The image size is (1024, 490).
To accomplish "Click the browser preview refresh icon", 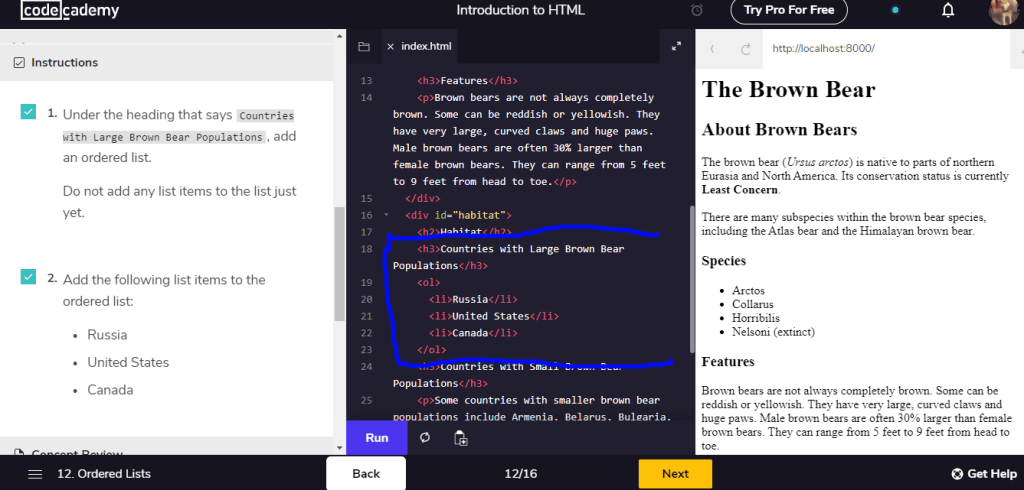I will 745,49.
